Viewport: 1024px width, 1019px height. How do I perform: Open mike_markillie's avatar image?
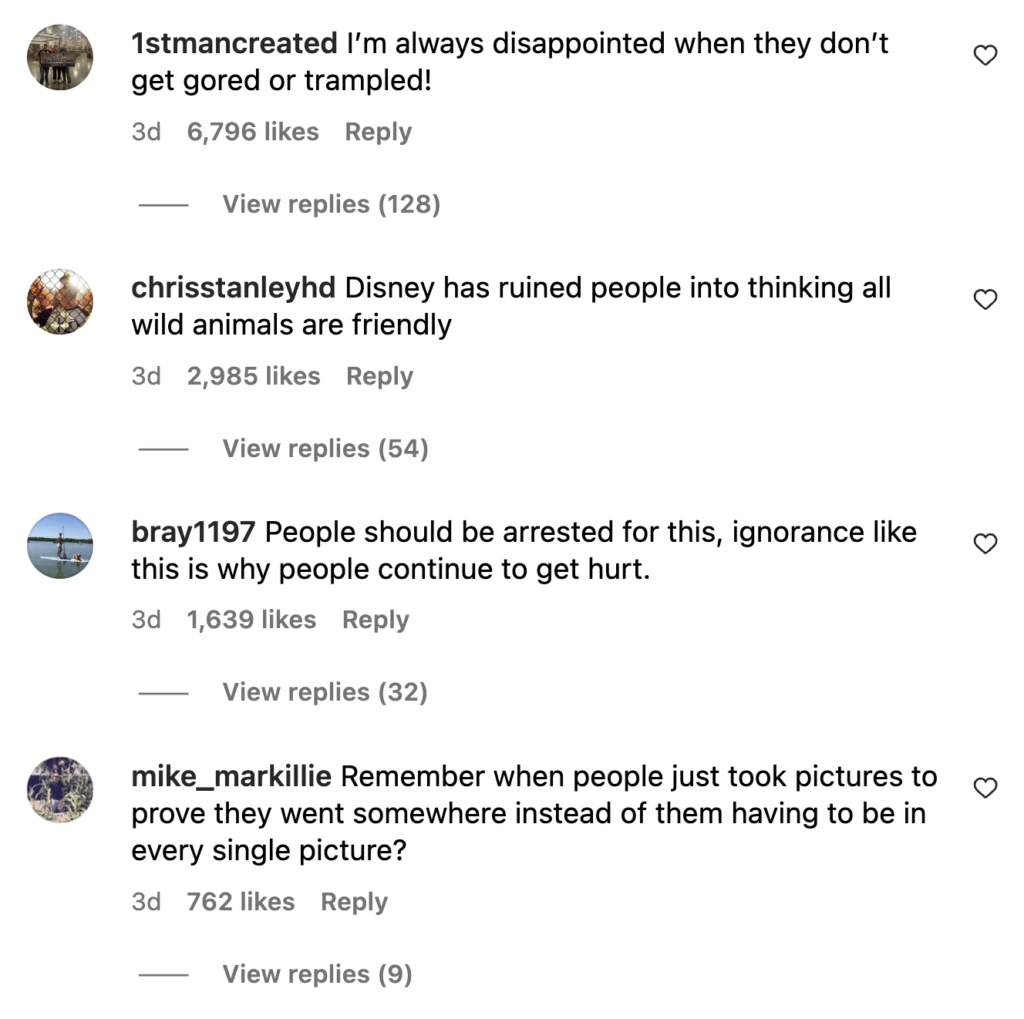click(x=60, y=790)
